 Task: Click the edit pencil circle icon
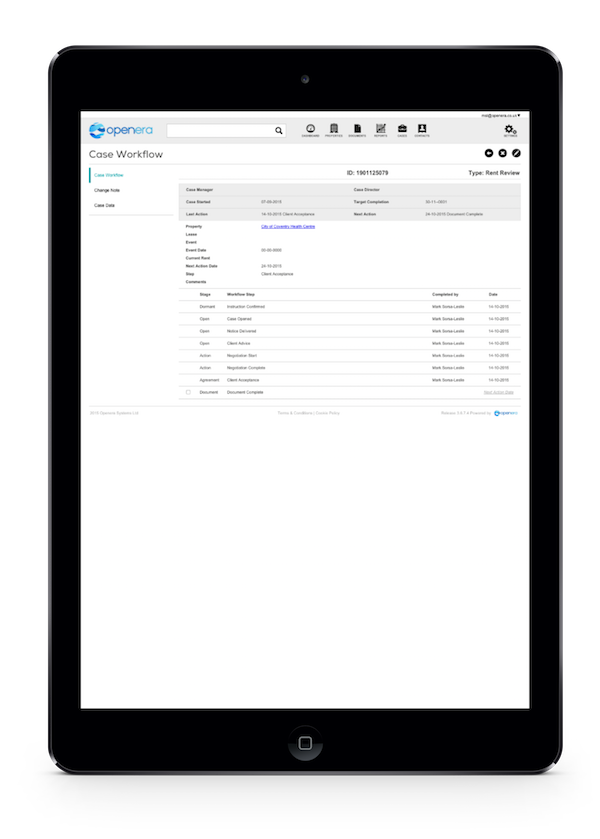[x=516, y=153]
